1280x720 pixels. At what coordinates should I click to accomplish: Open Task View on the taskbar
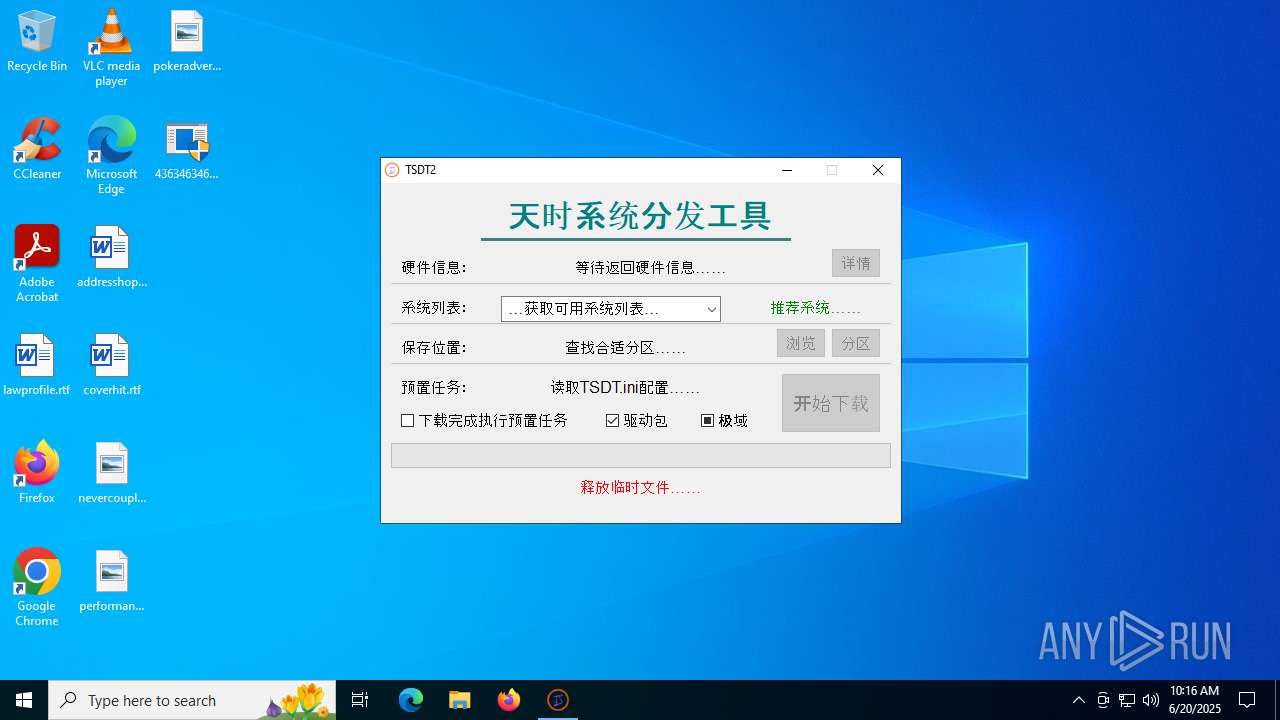click(x=360, y=700)
